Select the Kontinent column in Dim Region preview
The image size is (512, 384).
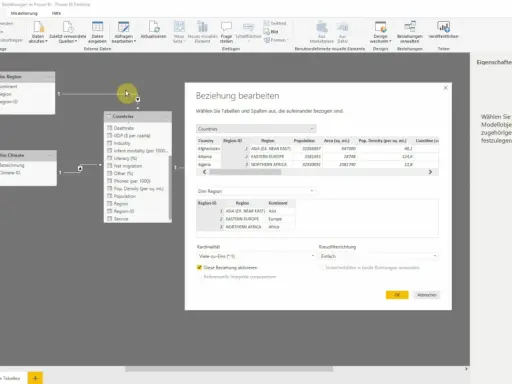(278, 203)
